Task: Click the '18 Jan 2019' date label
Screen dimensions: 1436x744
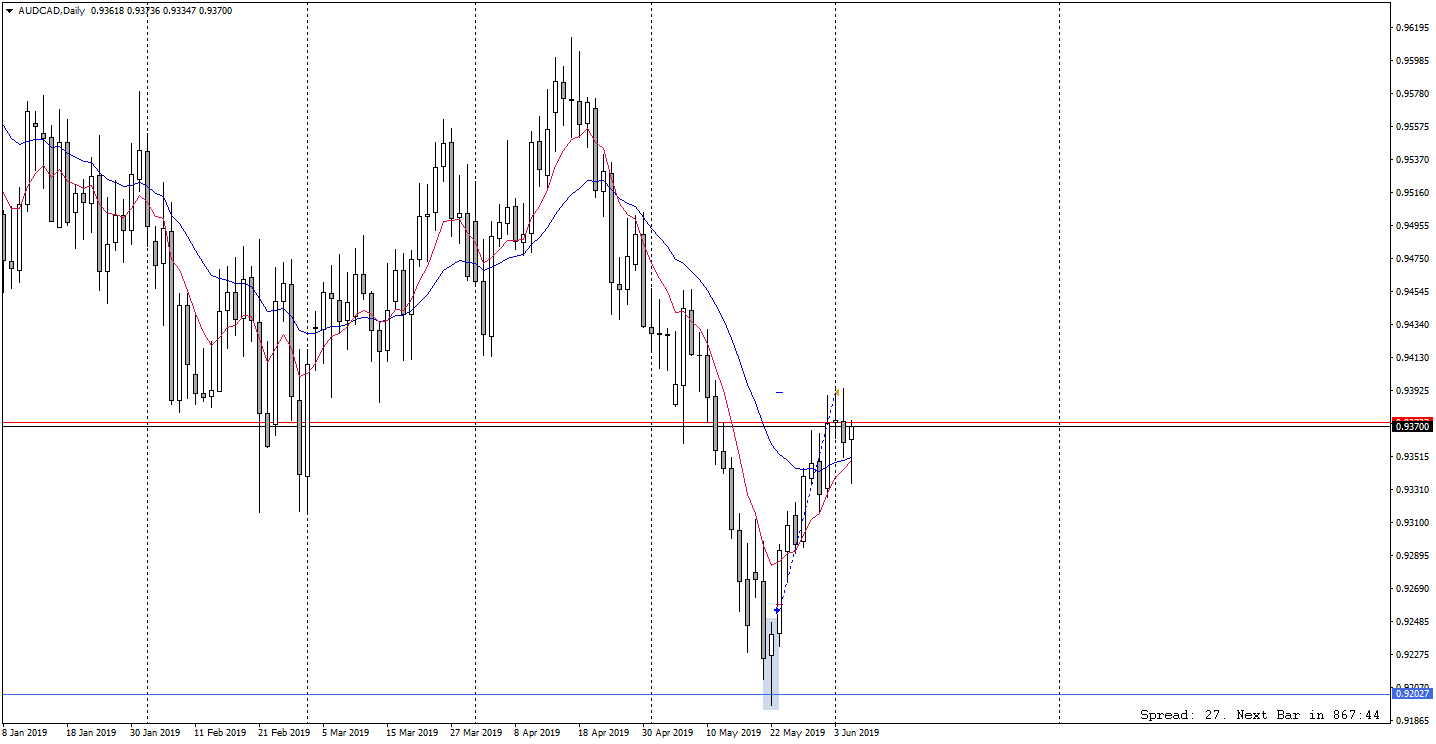Action: point(91,732)
